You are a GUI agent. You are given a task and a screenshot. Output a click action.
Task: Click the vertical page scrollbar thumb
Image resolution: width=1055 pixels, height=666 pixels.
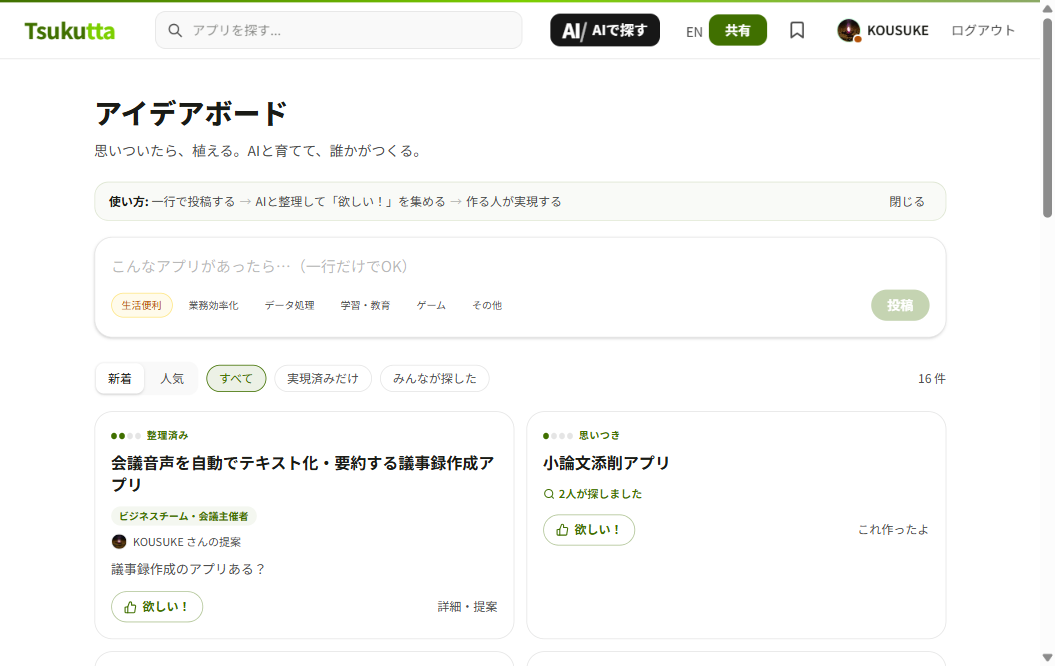(1047, 118)
